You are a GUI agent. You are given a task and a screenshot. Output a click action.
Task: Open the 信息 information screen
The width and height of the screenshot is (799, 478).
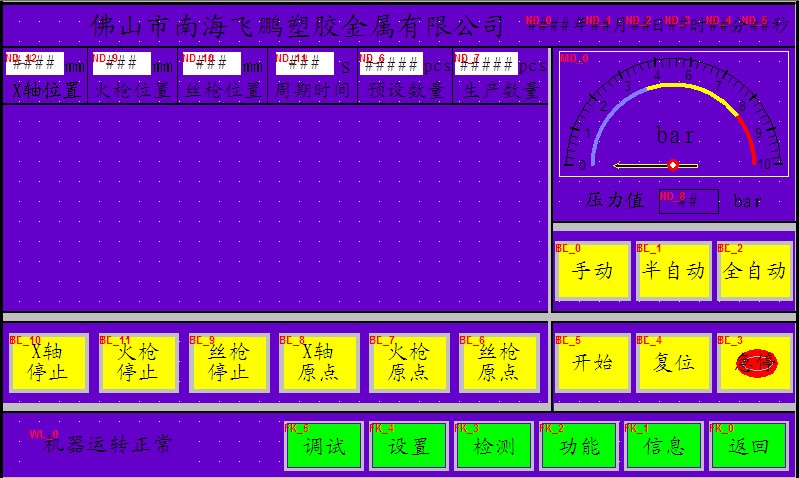(661, 446)
